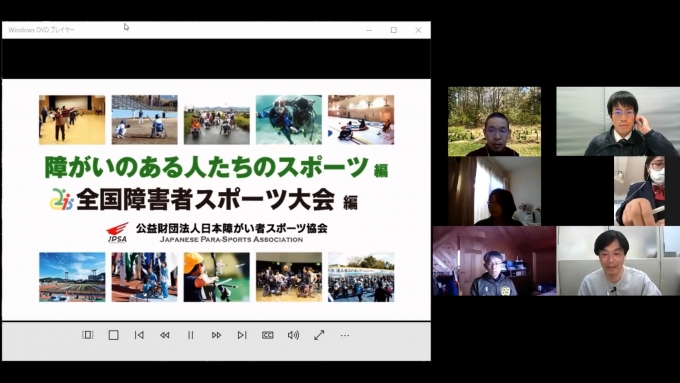Click the gymnasium group exercise photo
Viewport: 680px width, 383px height.
72,120
